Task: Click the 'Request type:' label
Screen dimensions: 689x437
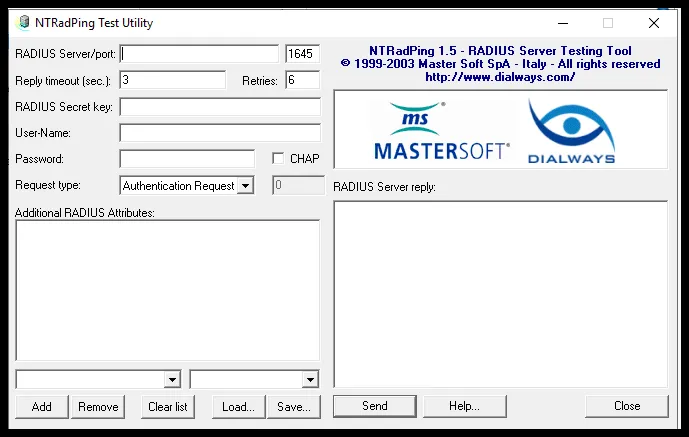Action: pyautogui.click(x=48, y=185)
